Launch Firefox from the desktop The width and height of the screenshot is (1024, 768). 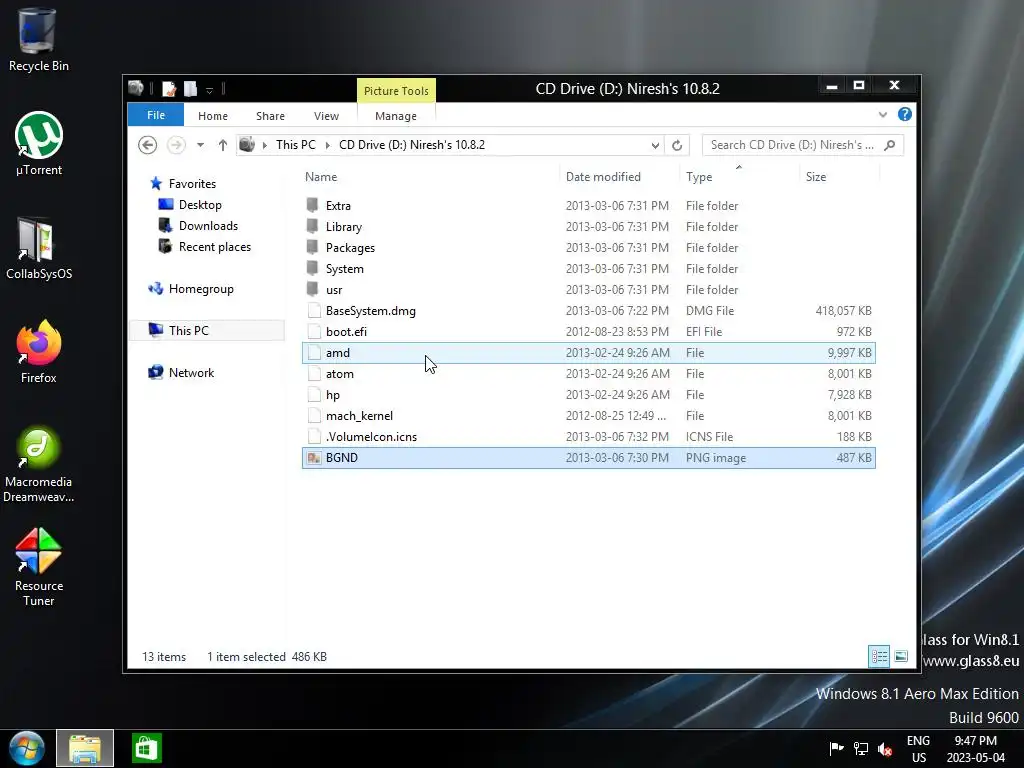coord(39,351)
